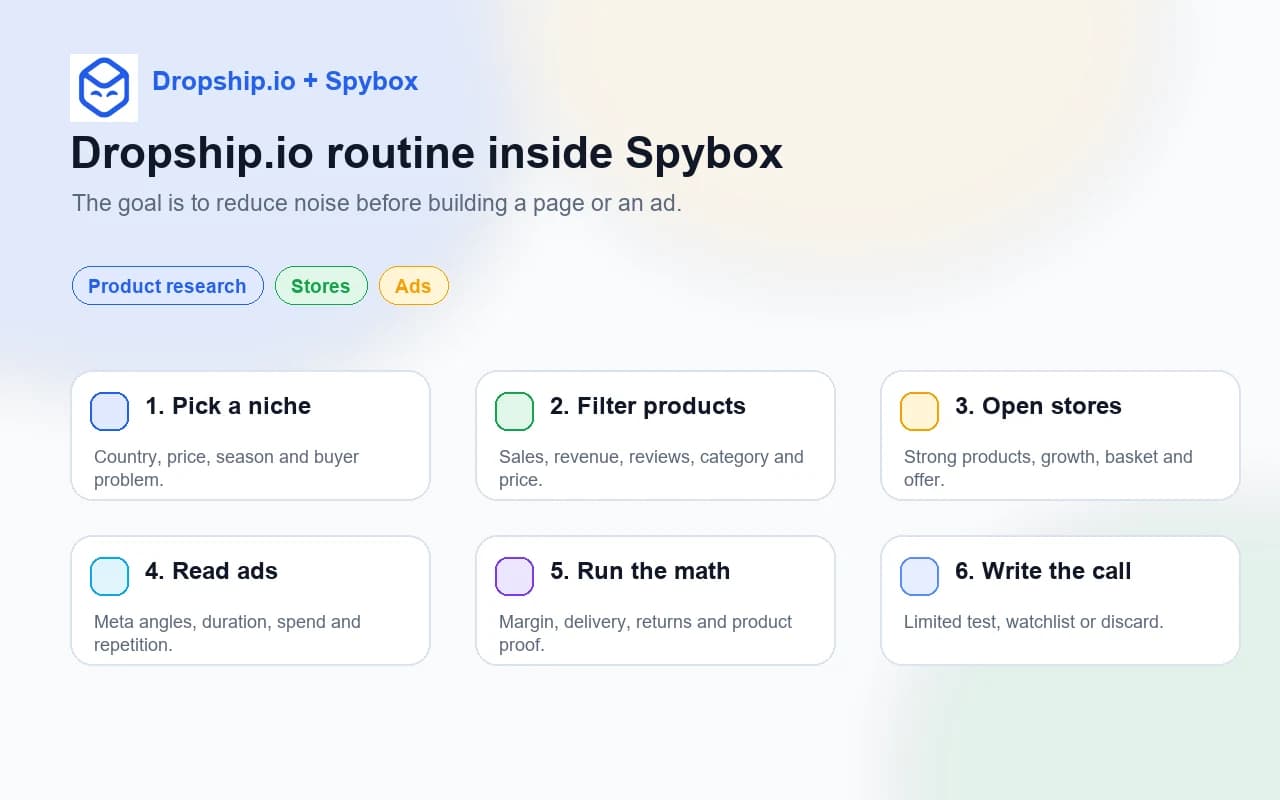
Task: Click the Dropship.io box logo icon
Action: [x=104, y=88]
